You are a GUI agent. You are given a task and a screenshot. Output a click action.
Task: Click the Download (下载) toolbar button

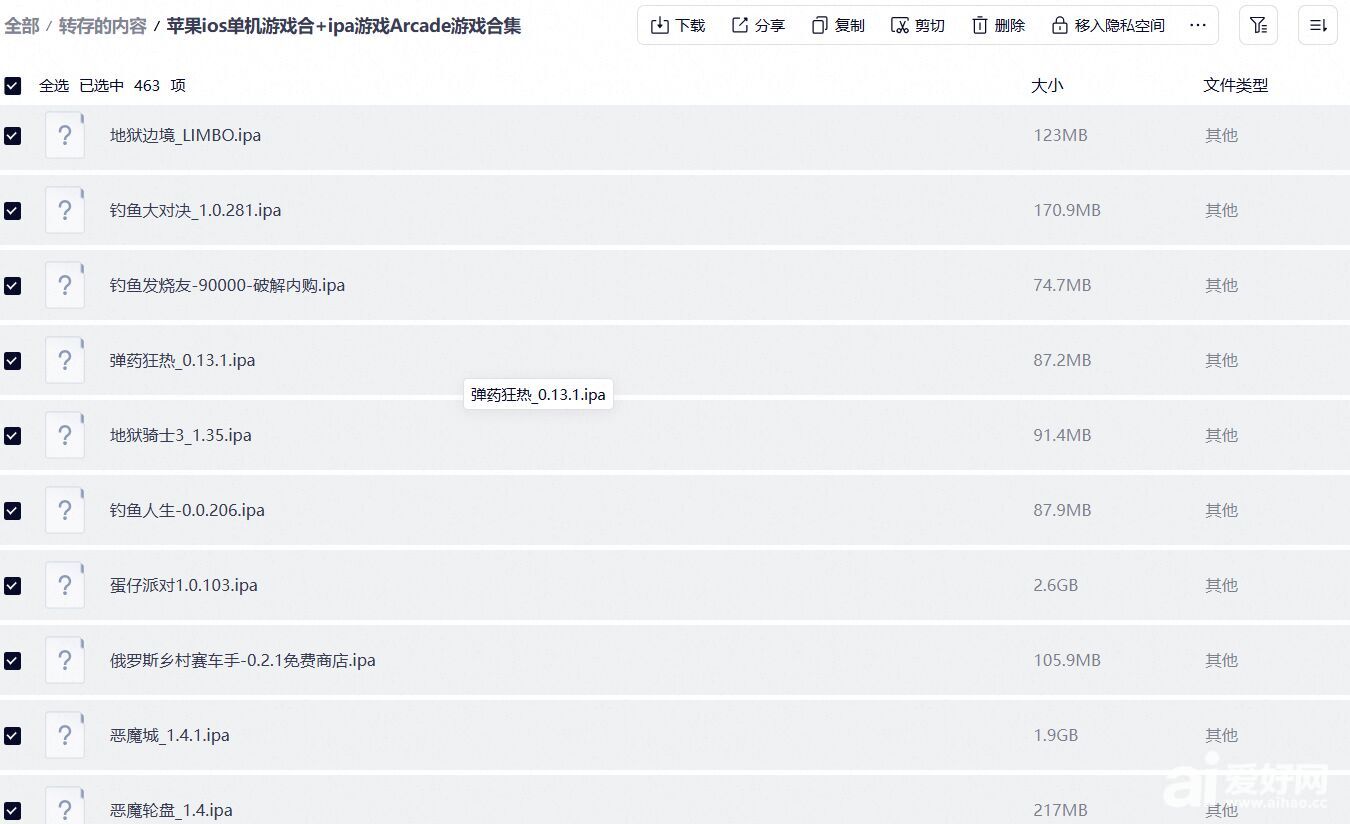point(678,26)
